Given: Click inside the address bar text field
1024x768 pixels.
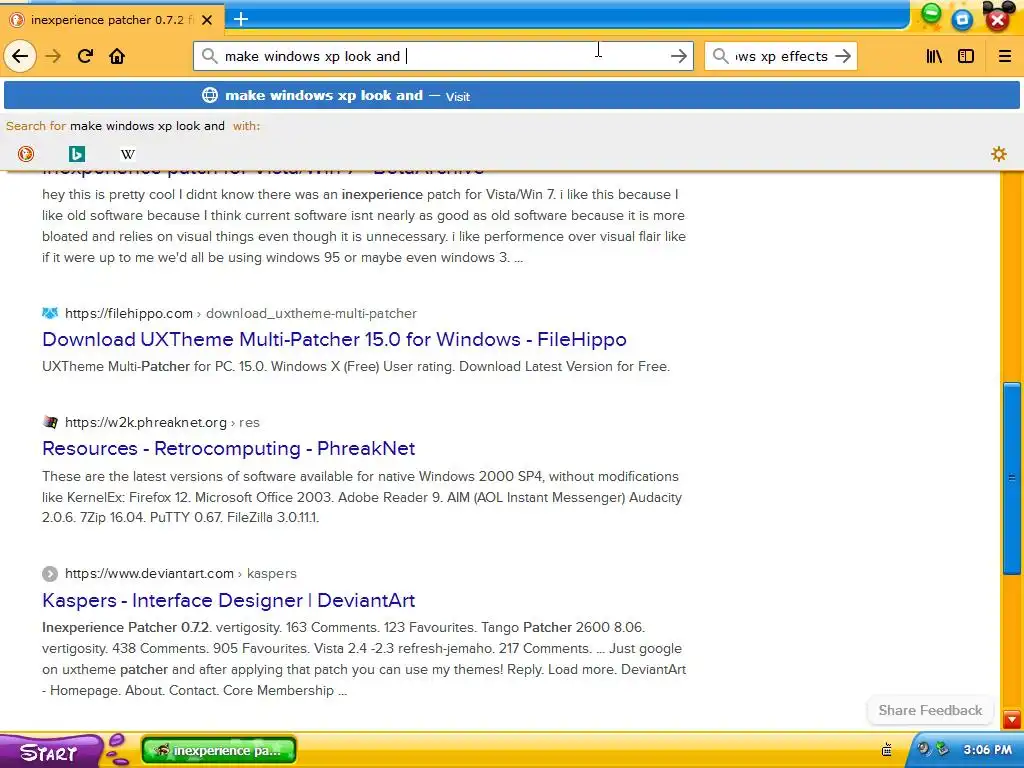Looking at the screenshot, I should pyautogui.click(x=444, y=56).
